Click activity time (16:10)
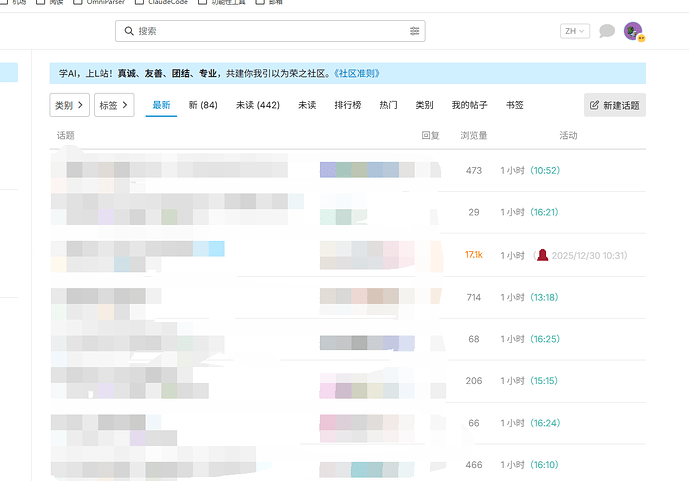Screen dimensions: 689x481 544,464
